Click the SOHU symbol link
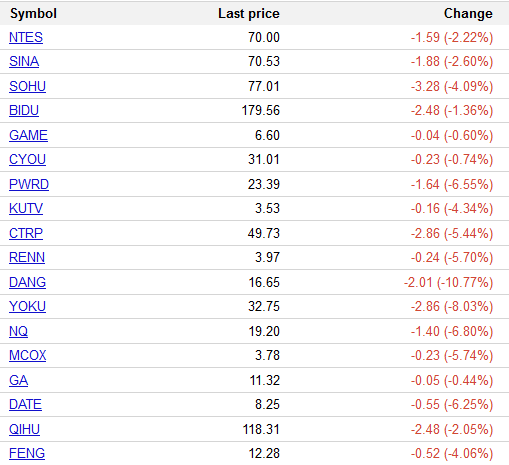Screen dimensions: 509x465 [27, 86]
